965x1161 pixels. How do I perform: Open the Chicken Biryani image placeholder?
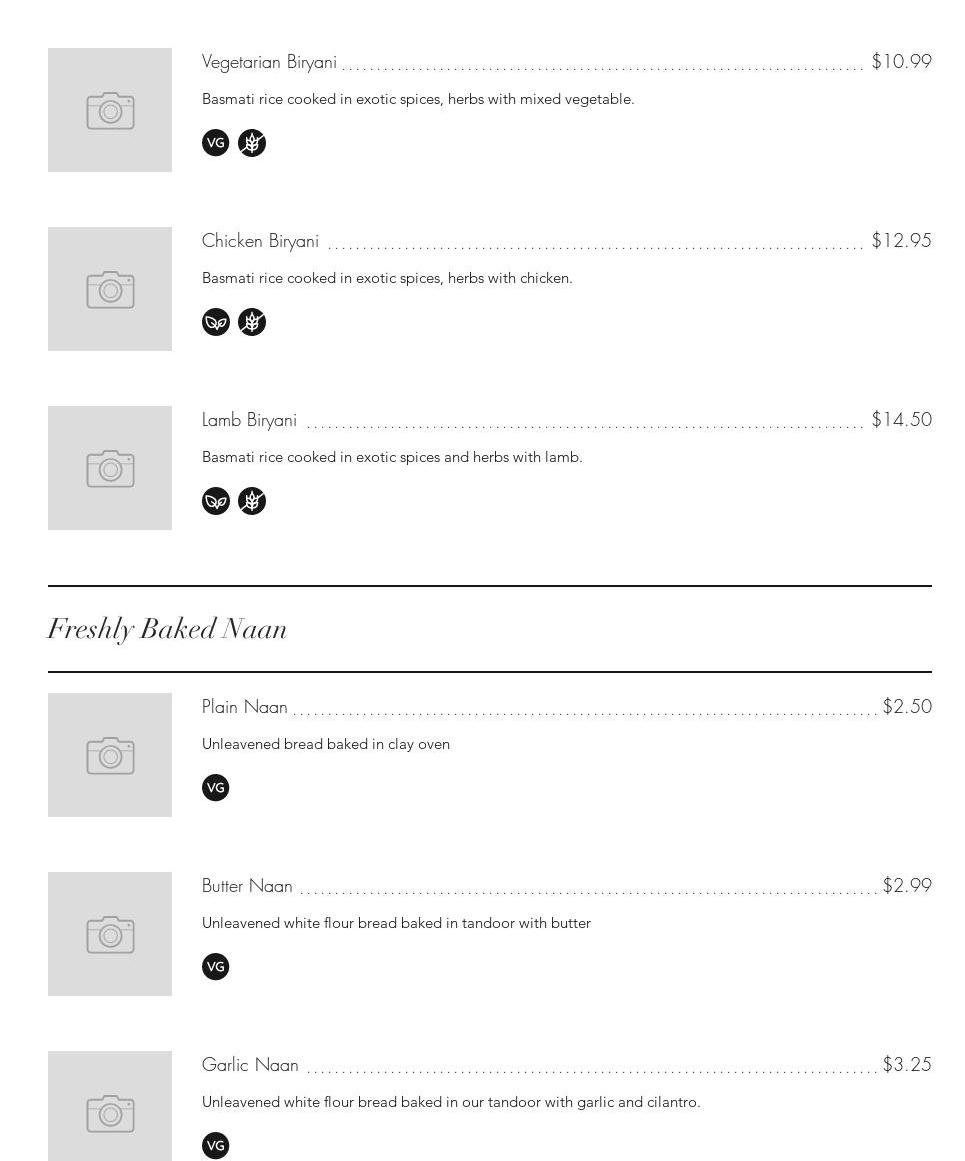(x=110, y=289)
